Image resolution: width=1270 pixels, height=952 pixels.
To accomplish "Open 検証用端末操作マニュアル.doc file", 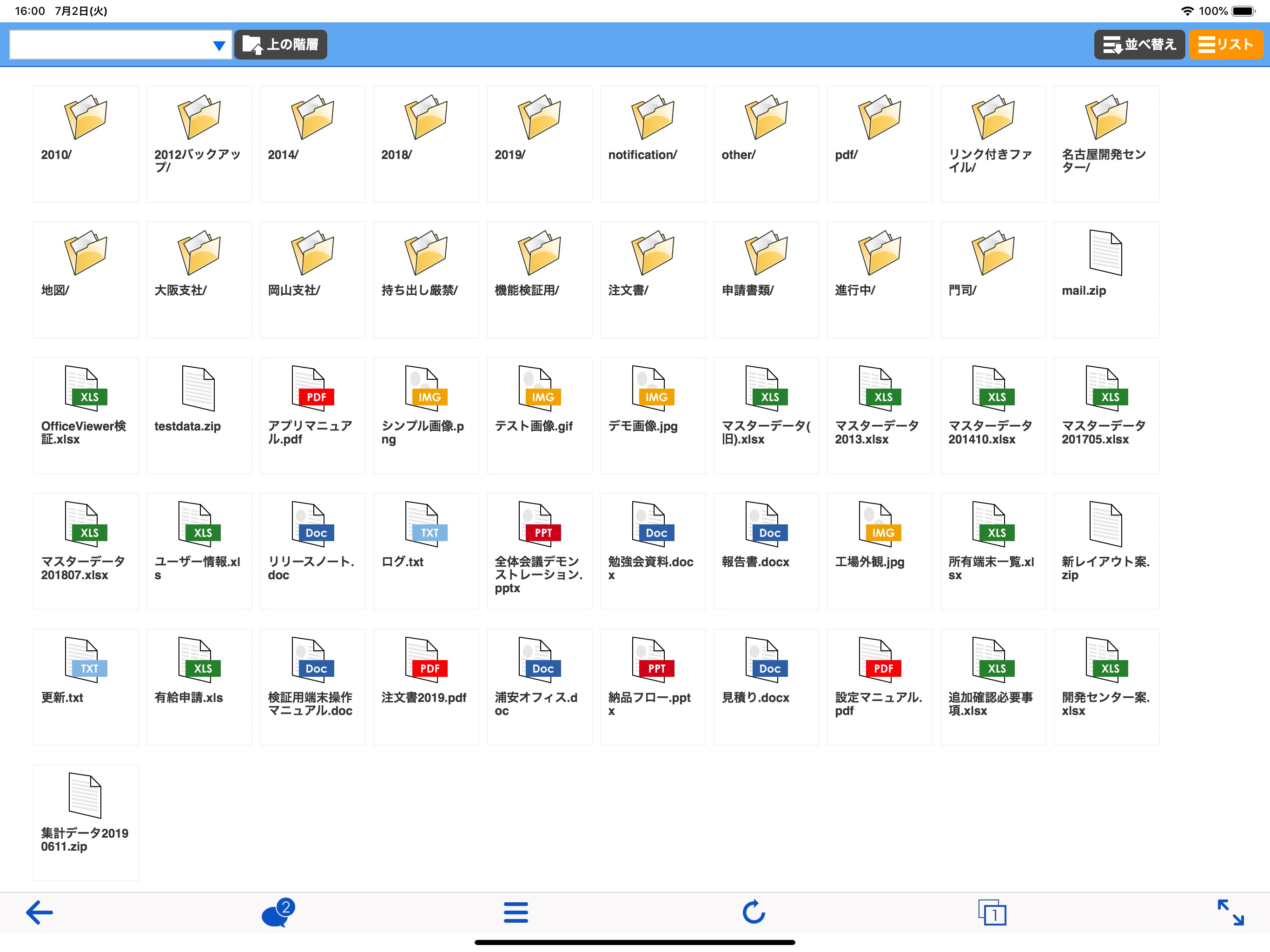I will click(312, 687).
